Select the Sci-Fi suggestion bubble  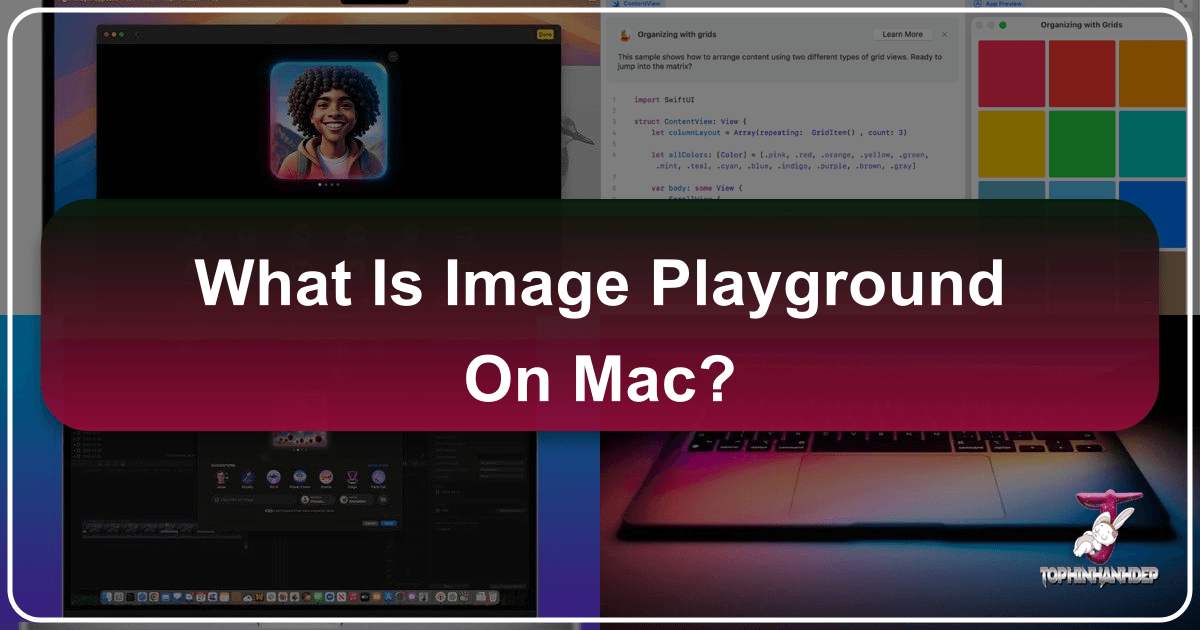pyautogui.click(x=273, y=477)
